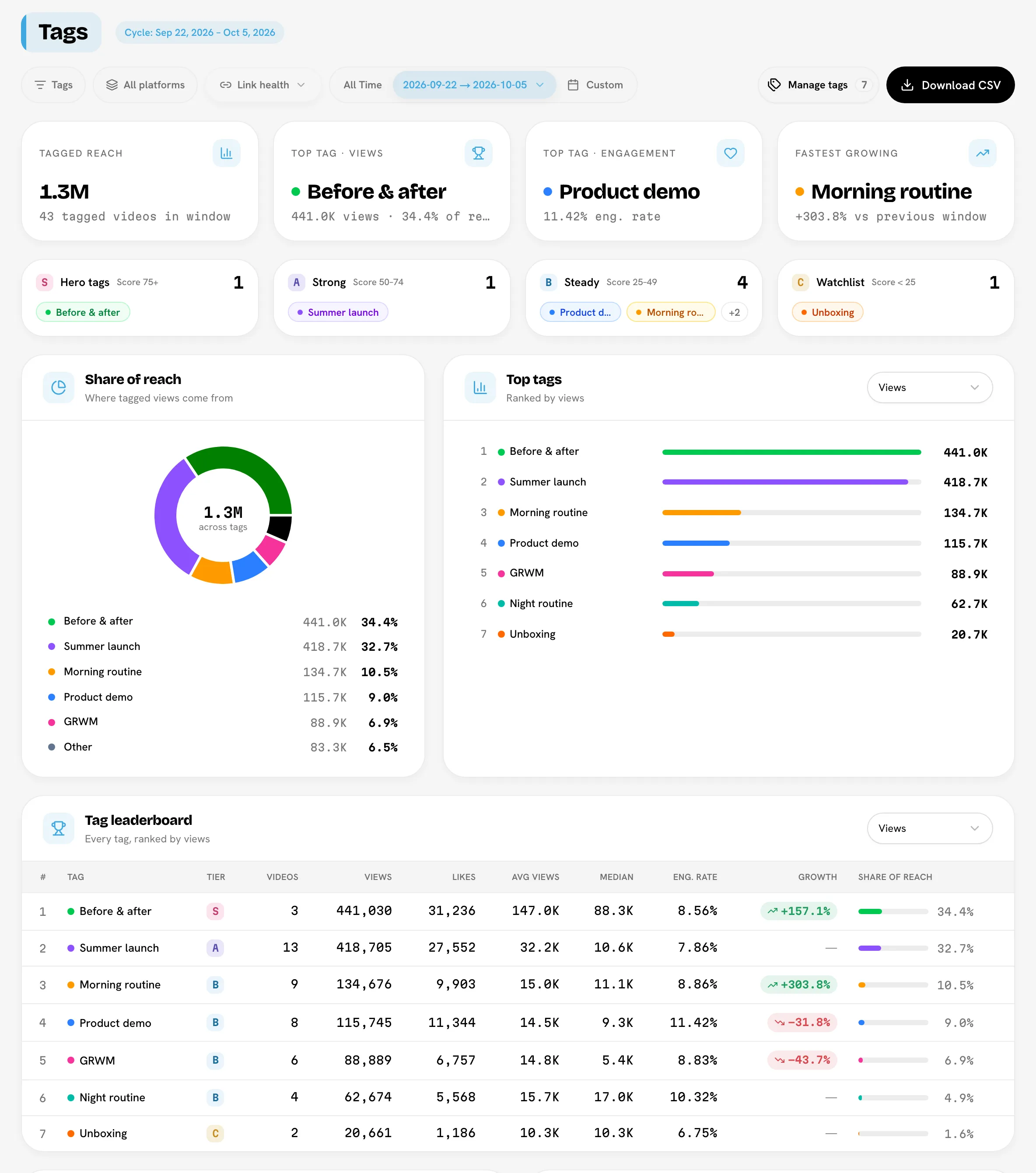The height and width of the screenshot is (1173, 1036).
Task: Click the A tier badge for Strong
Action: tap(296, 283)
